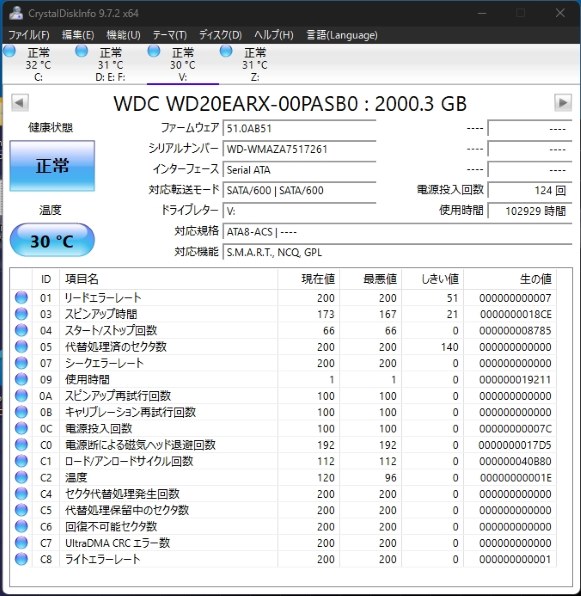Open the 機能(U) menu
The height and width of the screenshot is (596, 581).
[123, 35]
